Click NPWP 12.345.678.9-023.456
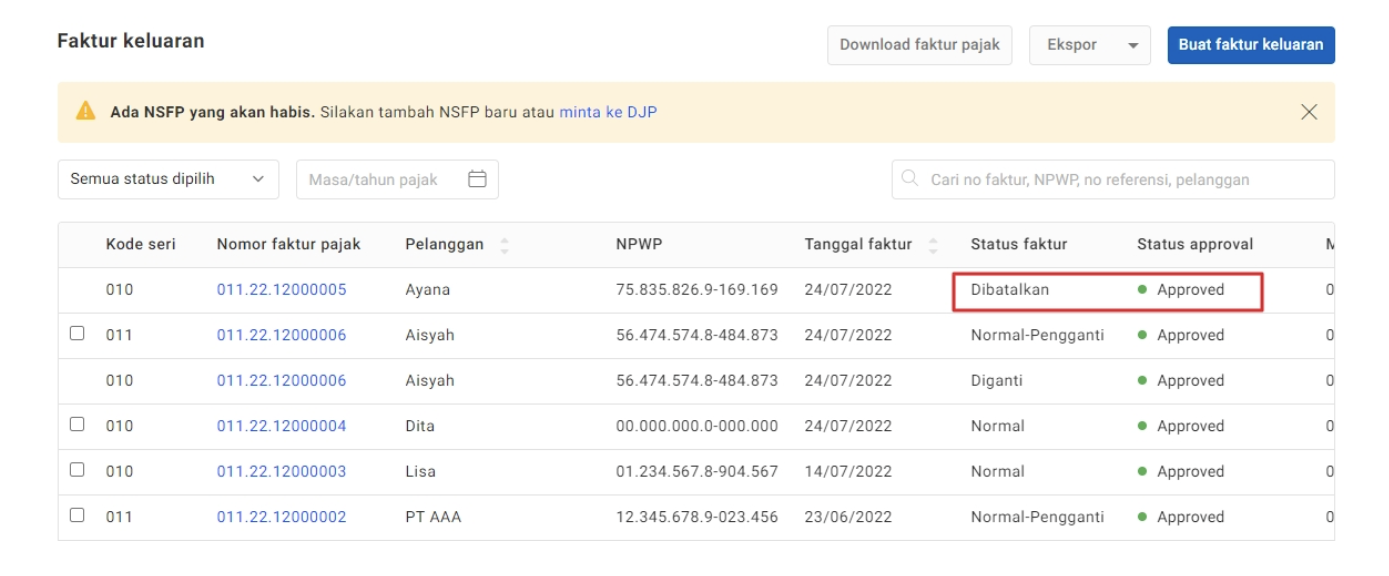The image size is (1389, 576). pyautogui.click(x=697, y=517)
